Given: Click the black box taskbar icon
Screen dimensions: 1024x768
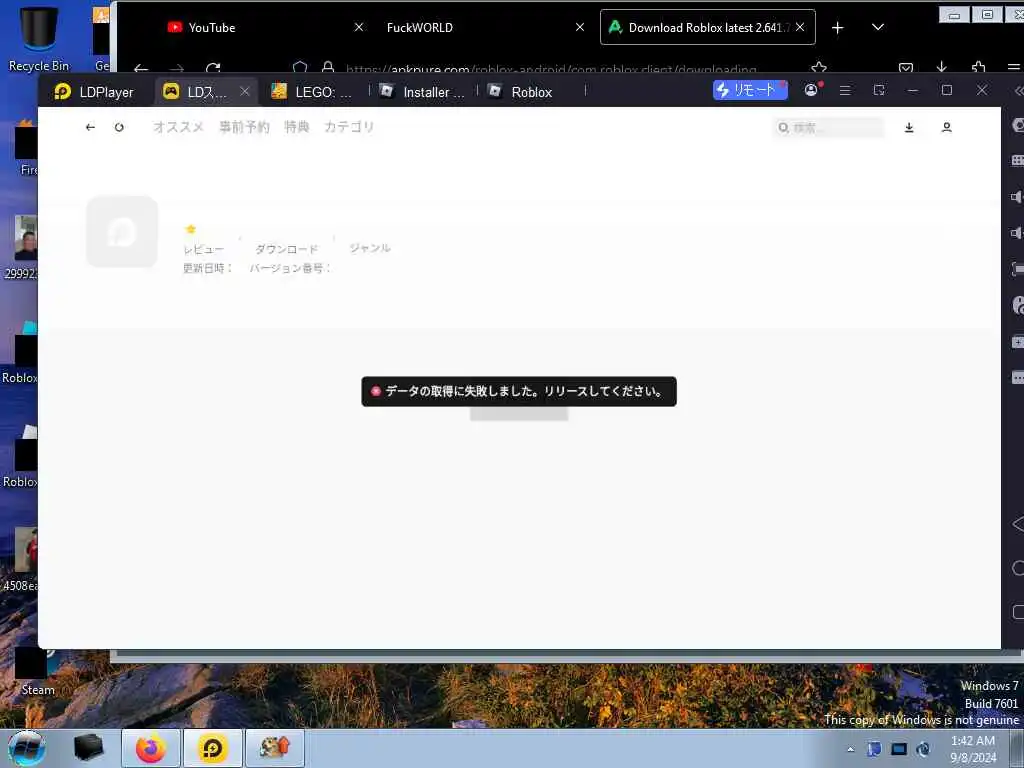Looking at the screenshot, I should tap(88, 748).
